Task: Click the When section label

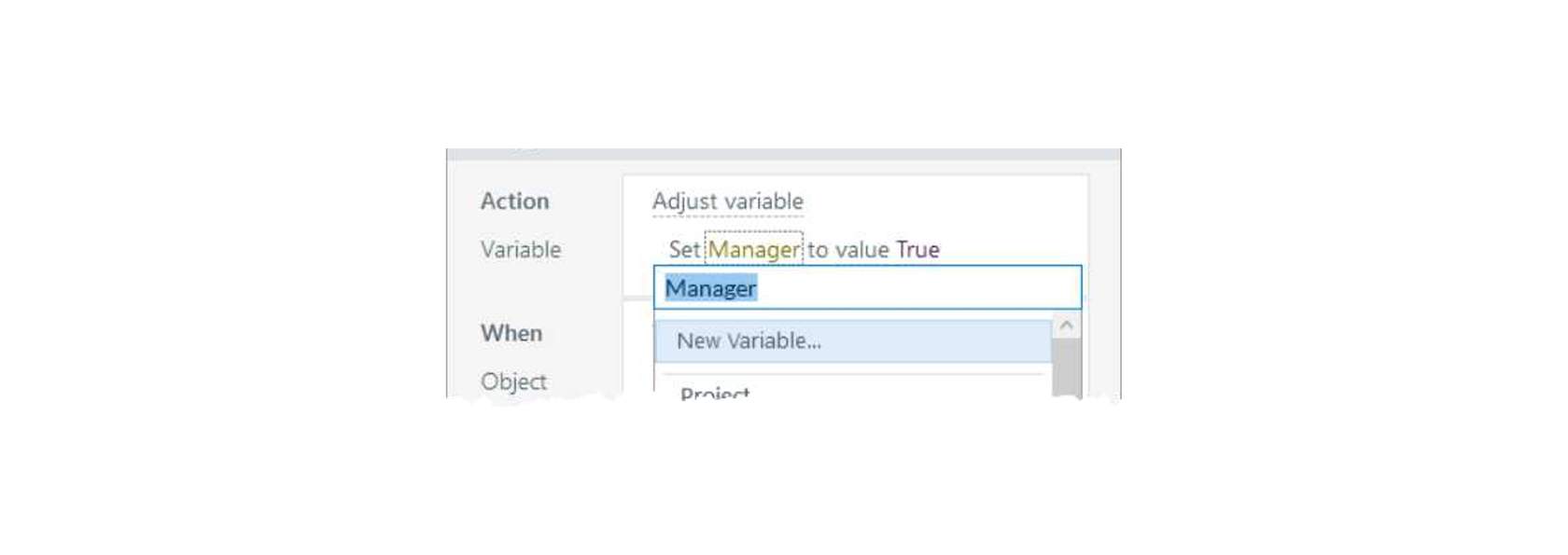Action: coord(511,333)
